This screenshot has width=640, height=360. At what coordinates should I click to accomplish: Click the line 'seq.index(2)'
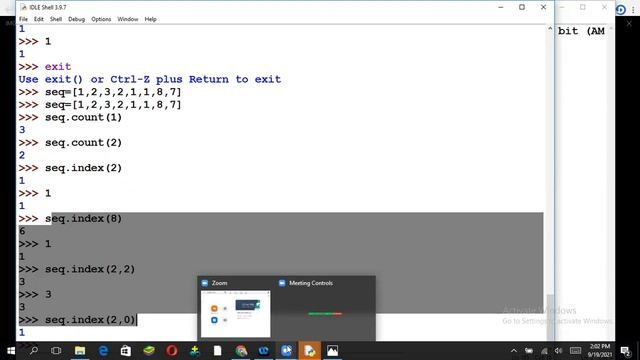83,168
